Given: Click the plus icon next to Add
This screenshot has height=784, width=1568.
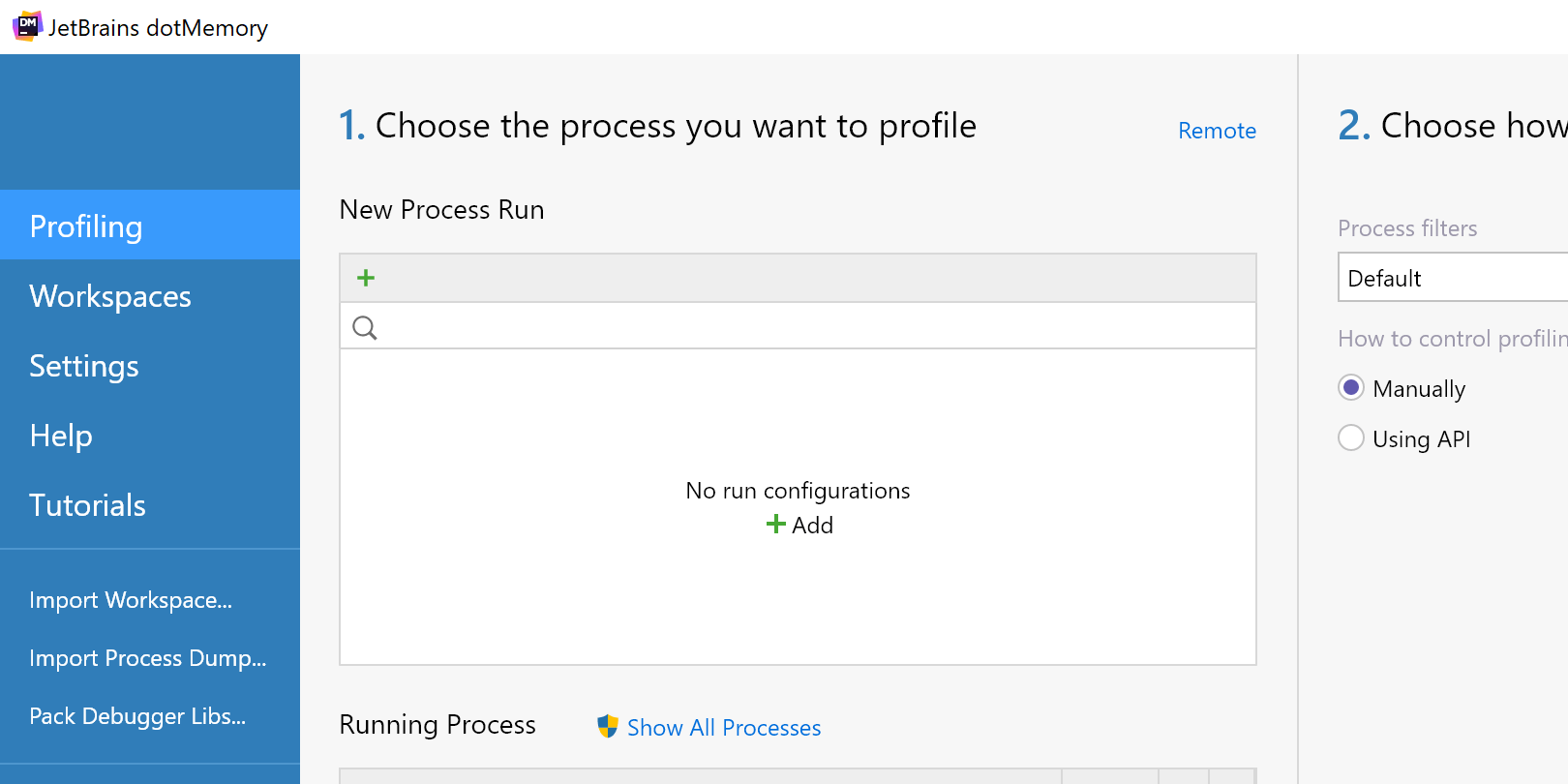Looking at the screenshot, I should click(x=775, y=525).
